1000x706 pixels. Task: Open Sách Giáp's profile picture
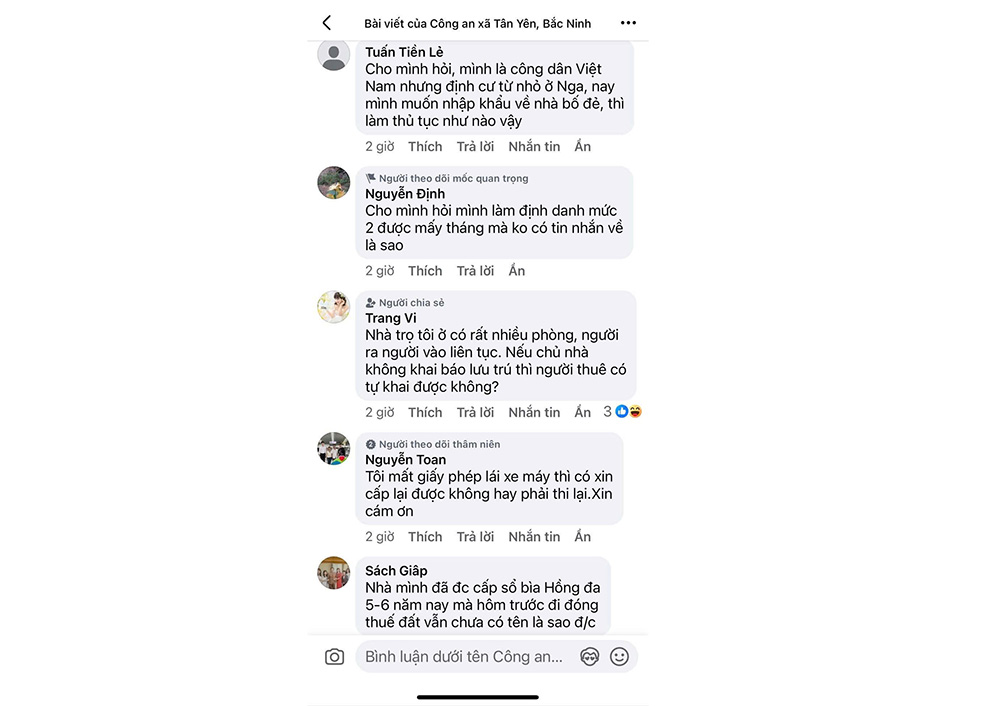(x=334, y=573)
